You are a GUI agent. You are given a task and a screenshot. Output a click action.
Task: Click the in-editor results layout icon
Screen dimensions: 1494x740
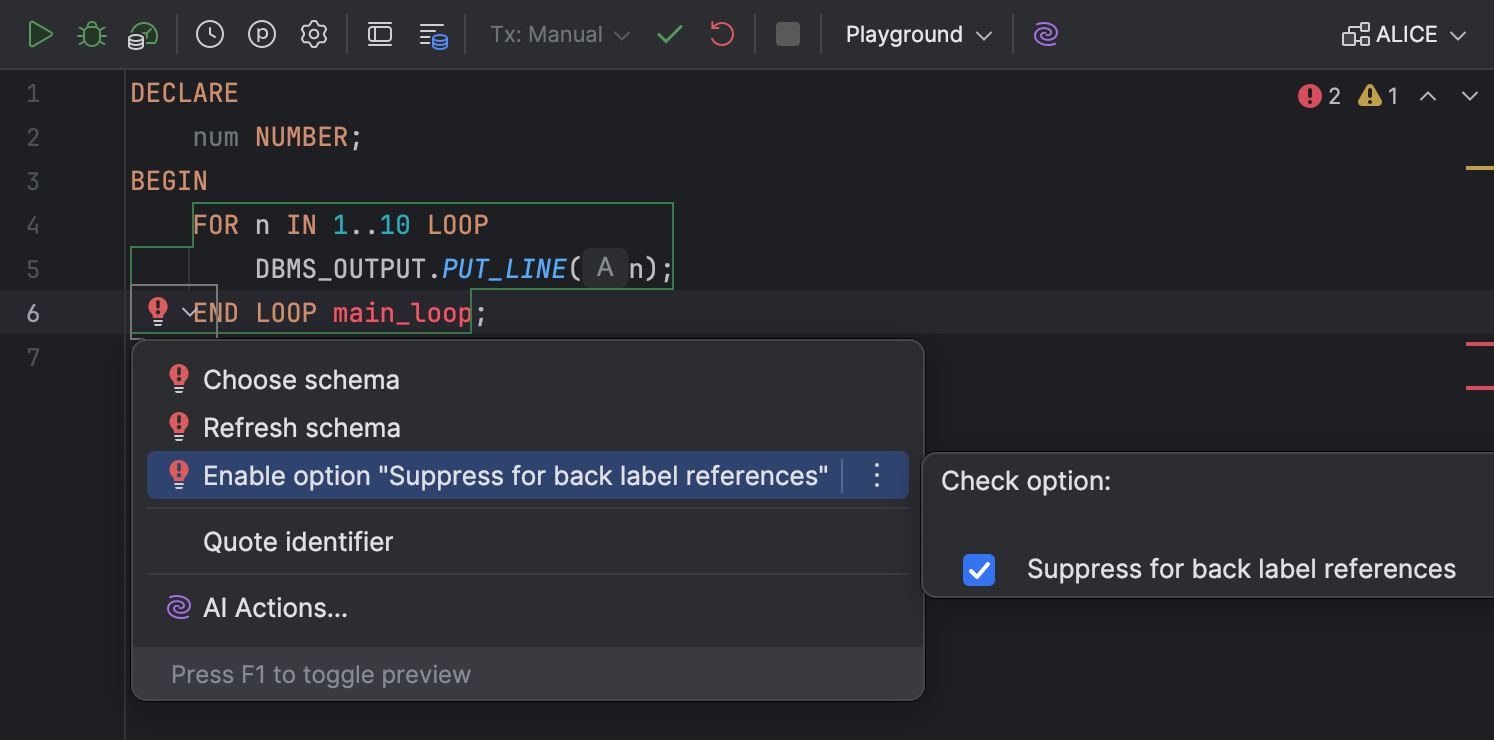tap(380, 34)
